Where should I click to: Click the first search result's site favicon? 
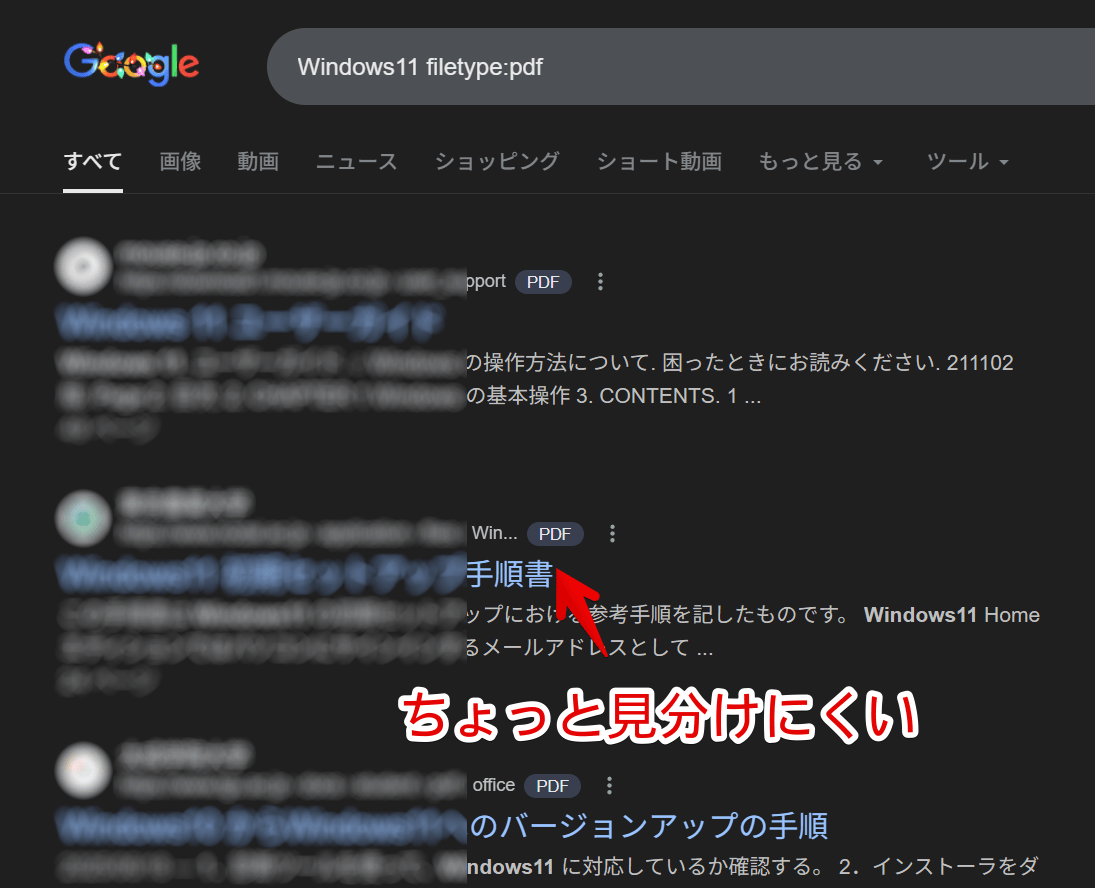pos(83,267)
